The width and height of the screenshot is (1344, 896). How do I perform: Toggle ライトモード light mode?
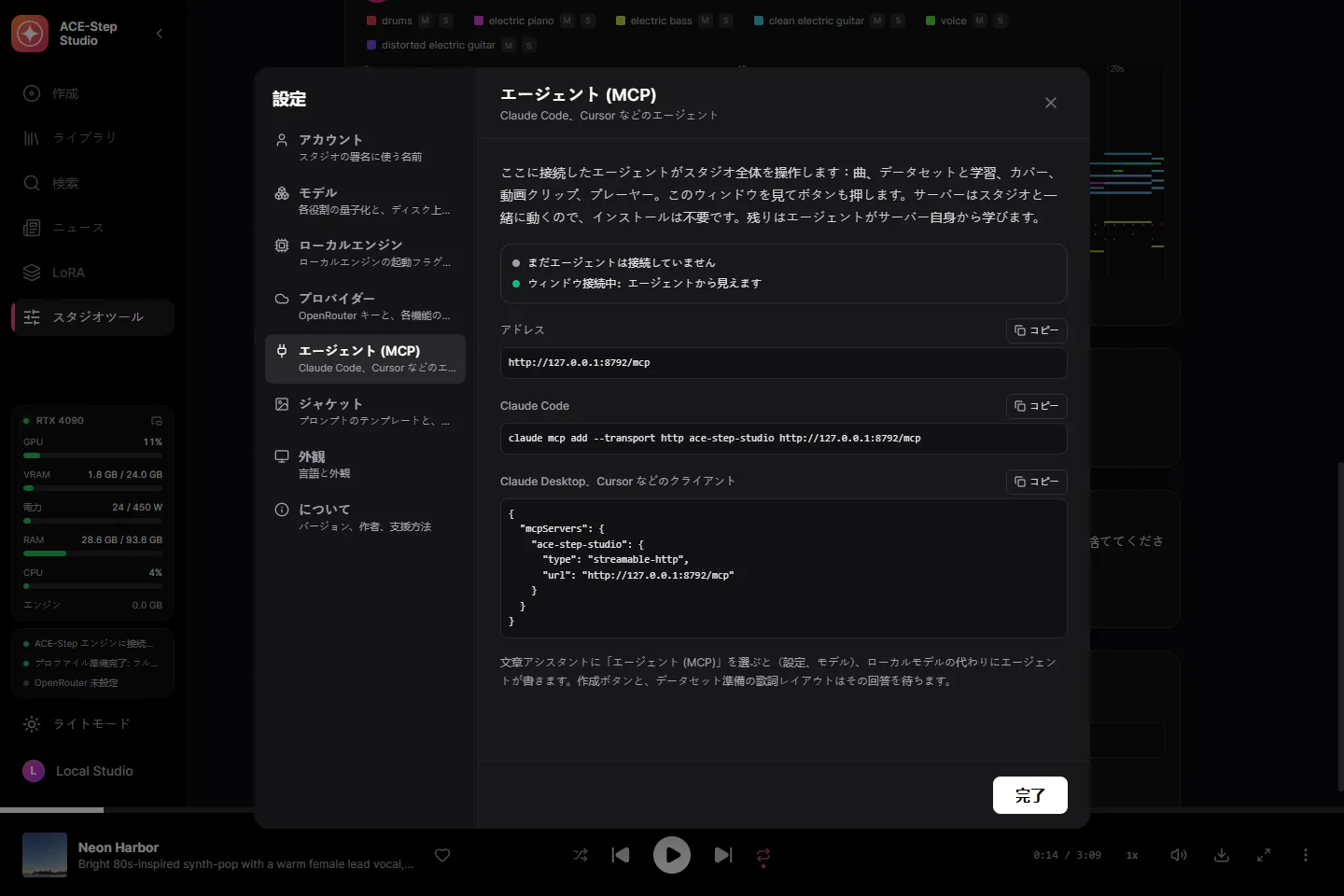pos(92,724)
